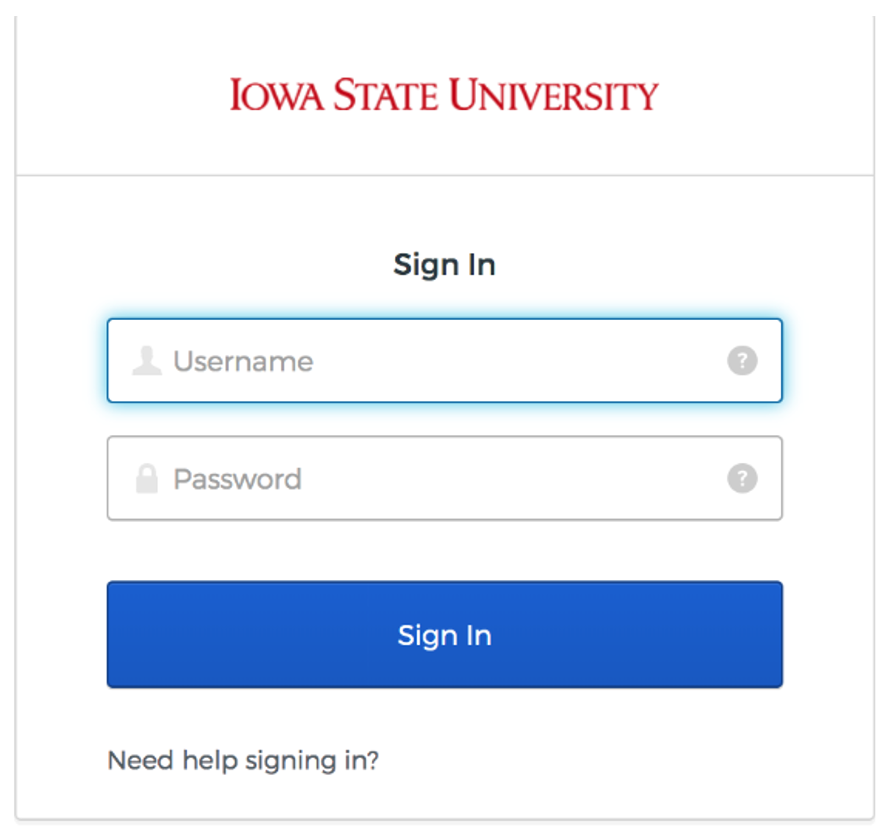
Task: Click the Sign In page heading
Action: 444,264
